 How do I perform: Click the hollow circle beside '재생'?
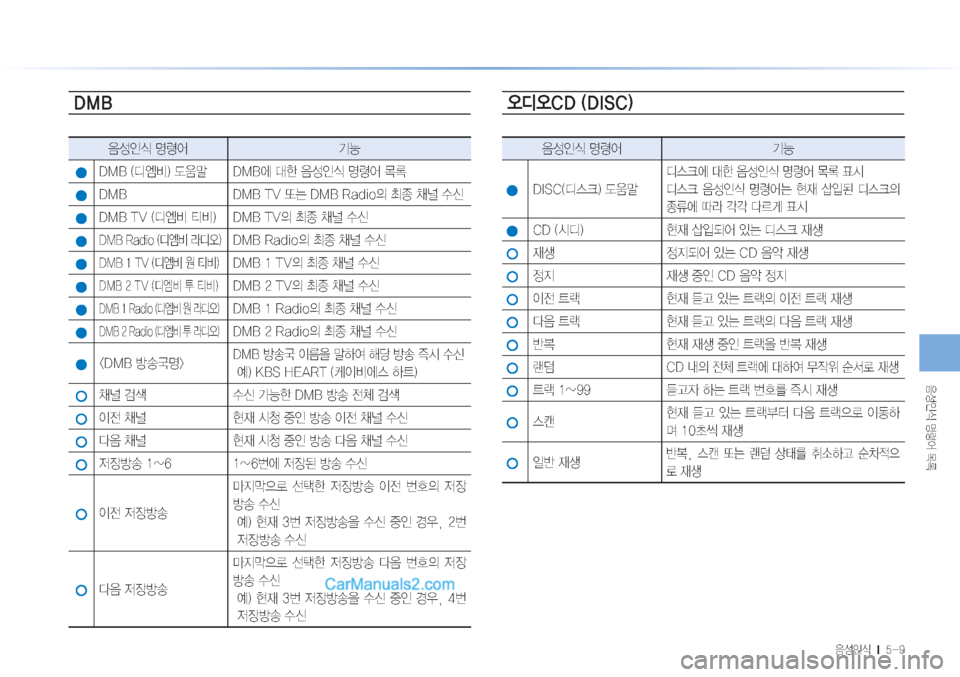coord(512,253)
